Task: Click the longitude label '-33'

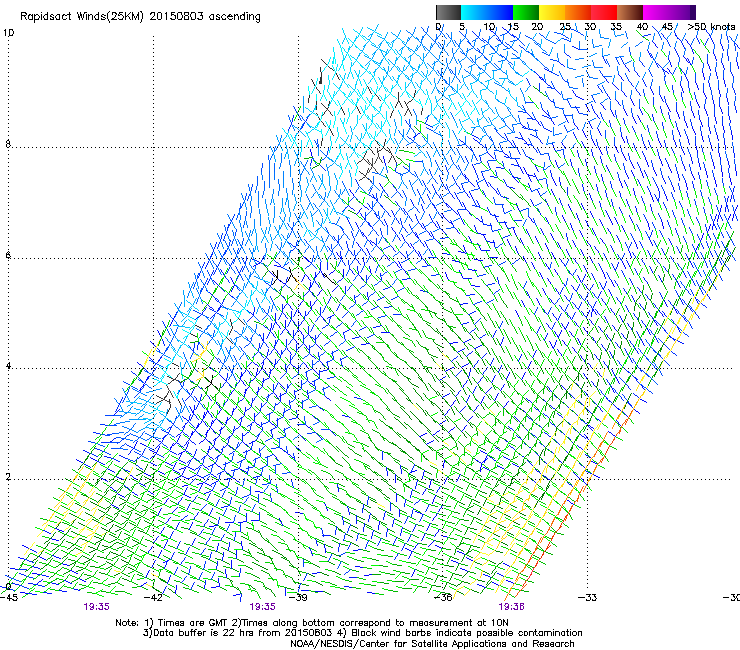Action: pyautogui.click(x=587, y=597)
